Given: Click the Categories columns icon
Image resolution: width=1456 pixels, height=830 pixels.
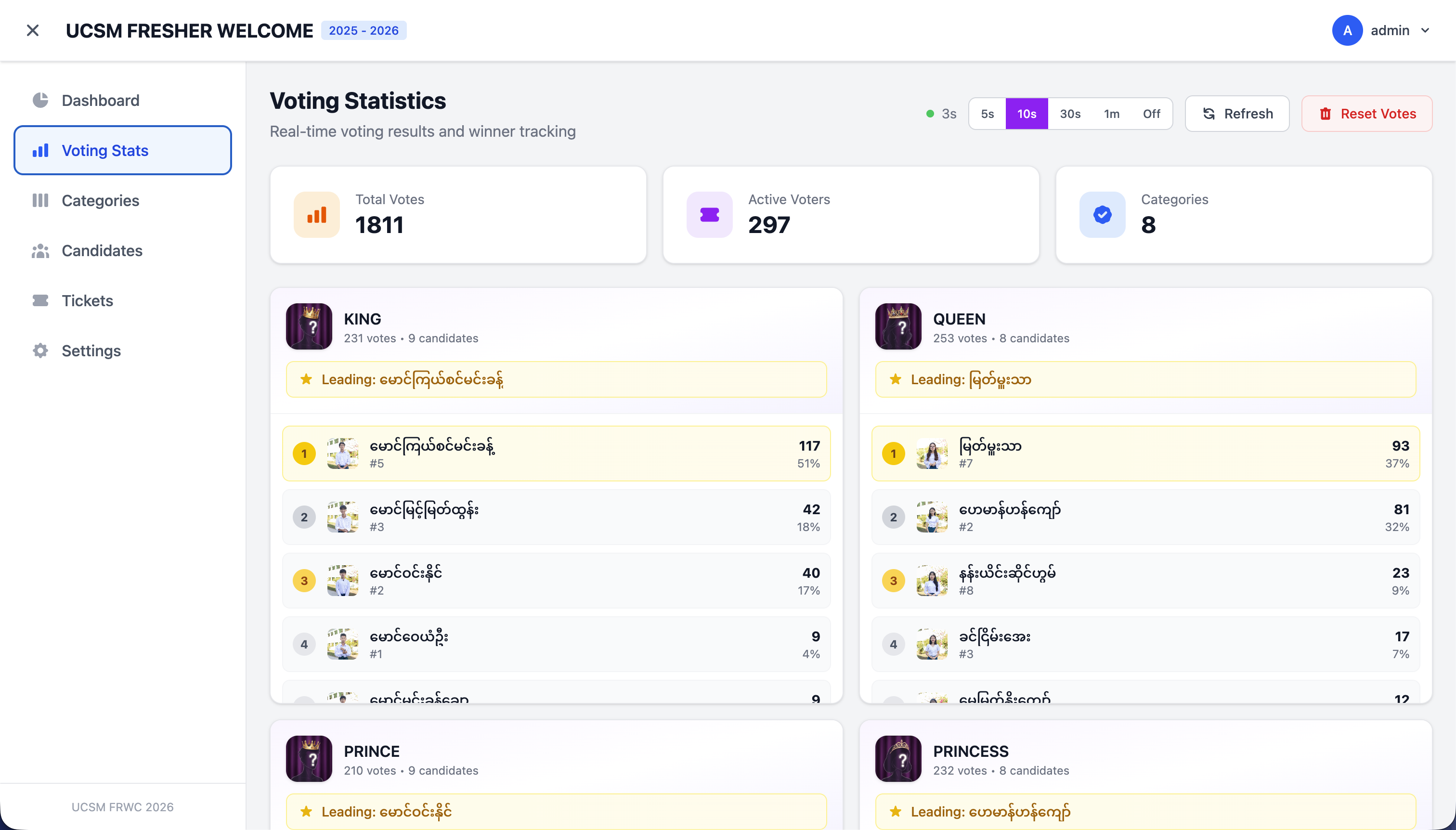Looking at the screenshot, I should (x=40, y=201).
